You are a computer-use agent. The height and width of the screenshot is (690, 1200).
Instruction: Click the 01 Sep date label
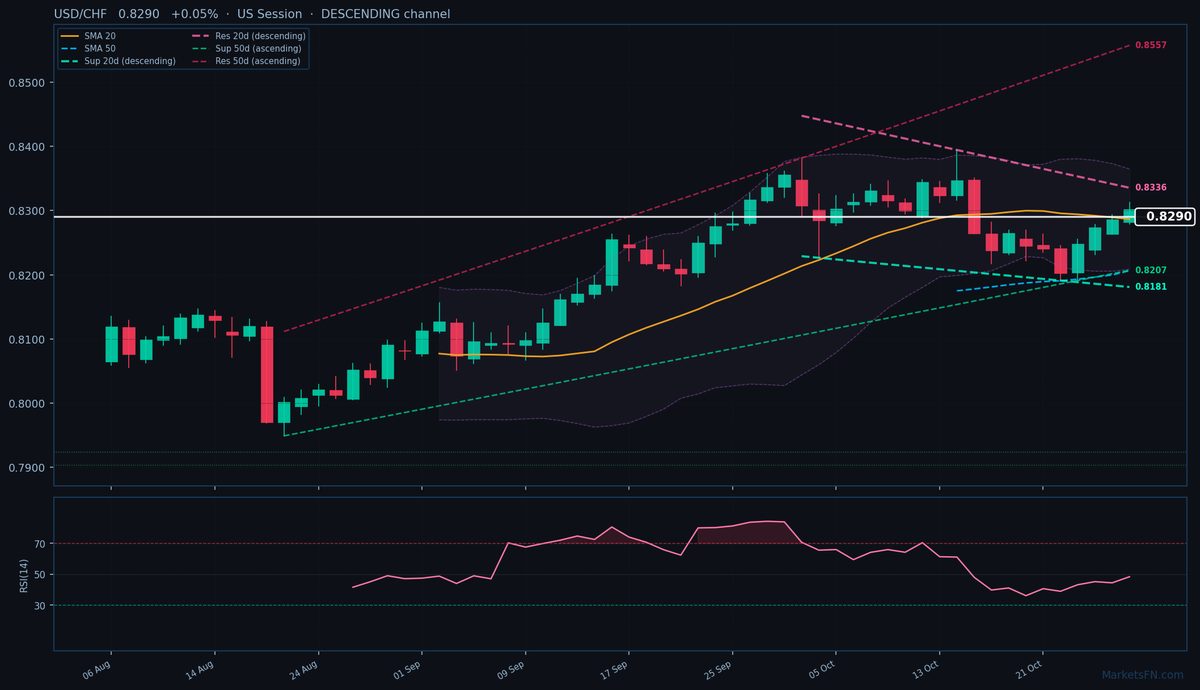click(x=408, y=669)
